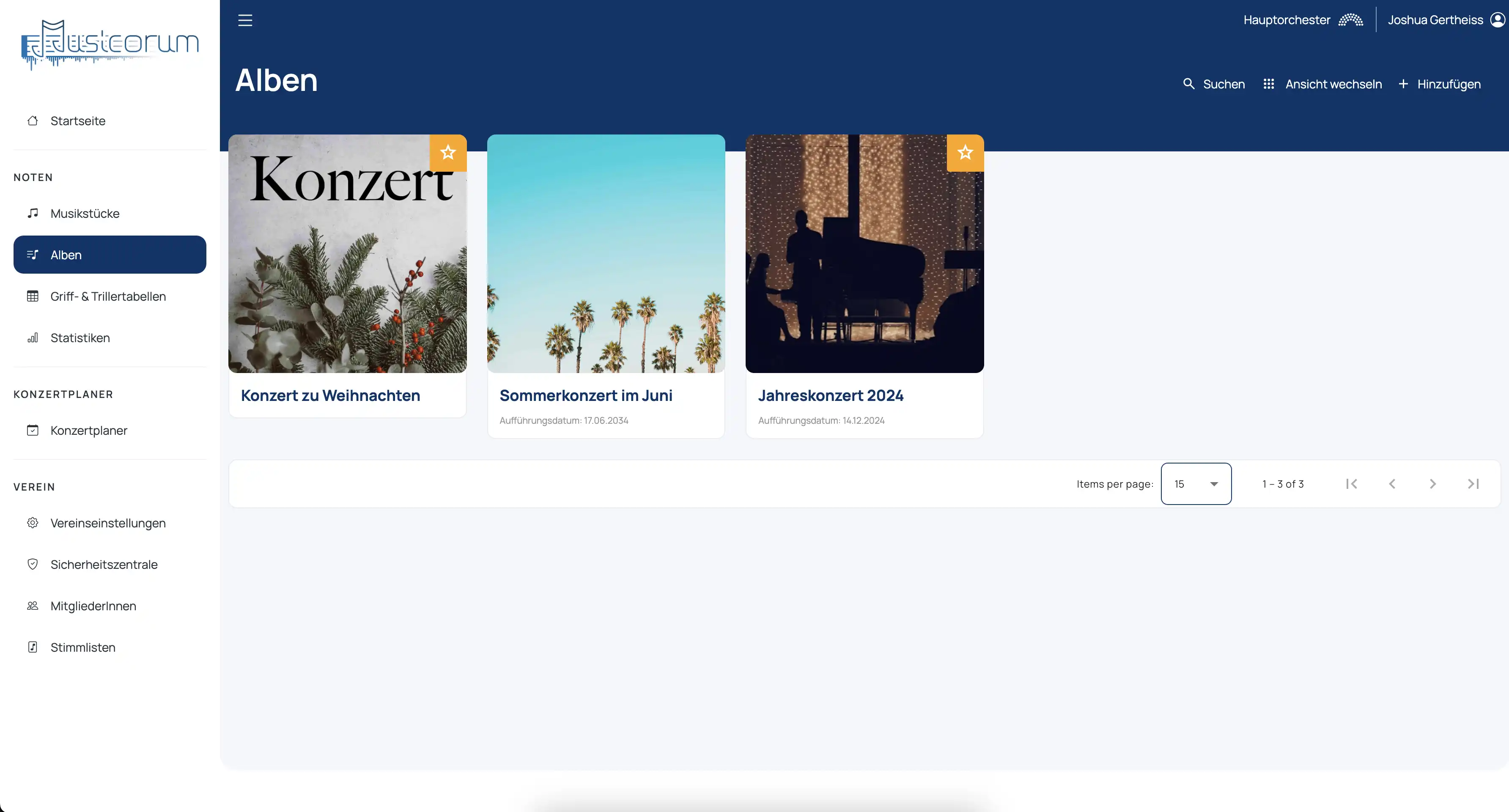The height and width of the screenshot is (812, 1509).
Task: Click the Suchen magnifier icon
Action: click(x=1188, y=84)
